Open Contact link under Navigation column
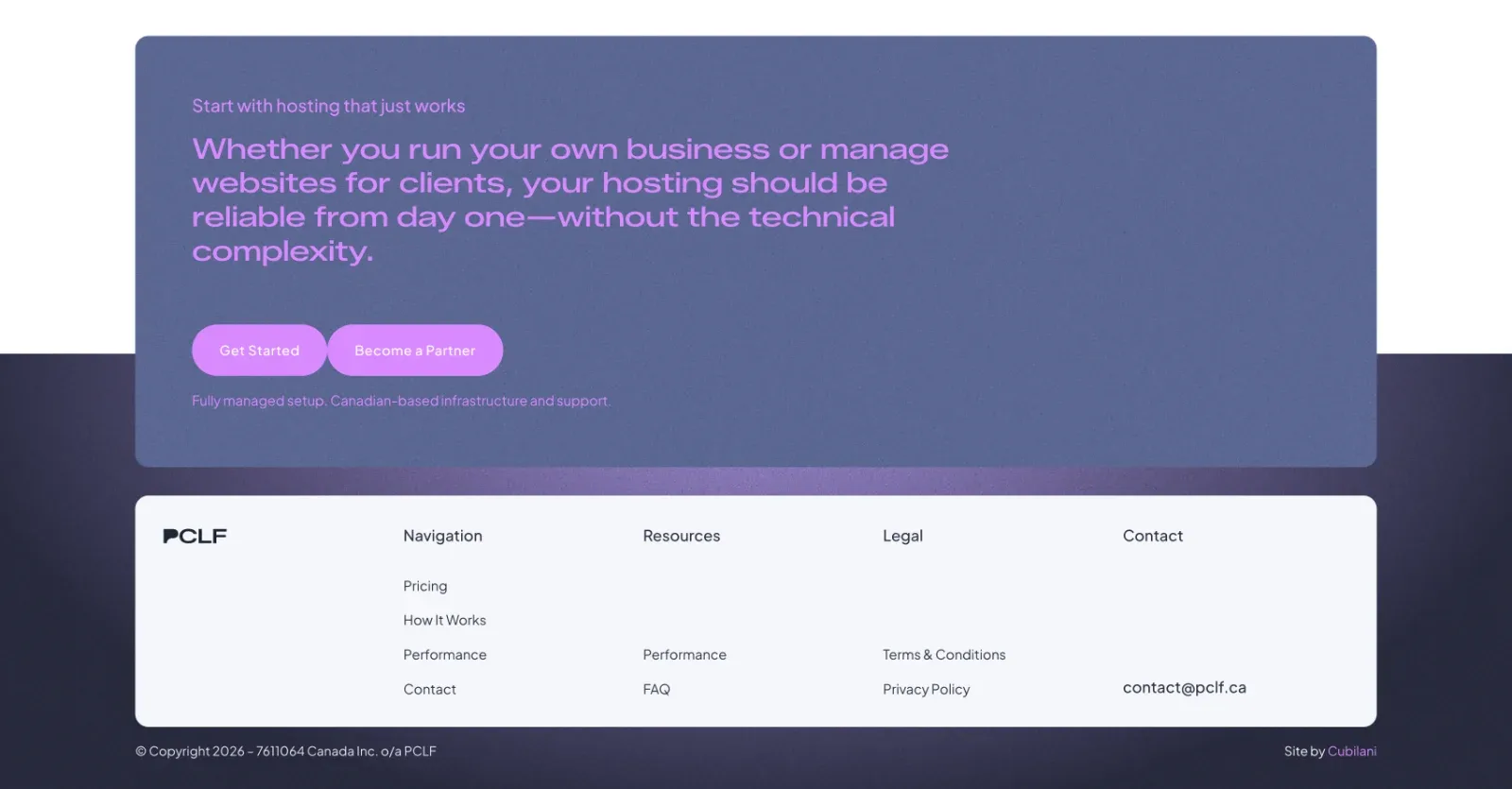The image size is (1512, 789). 430,689
